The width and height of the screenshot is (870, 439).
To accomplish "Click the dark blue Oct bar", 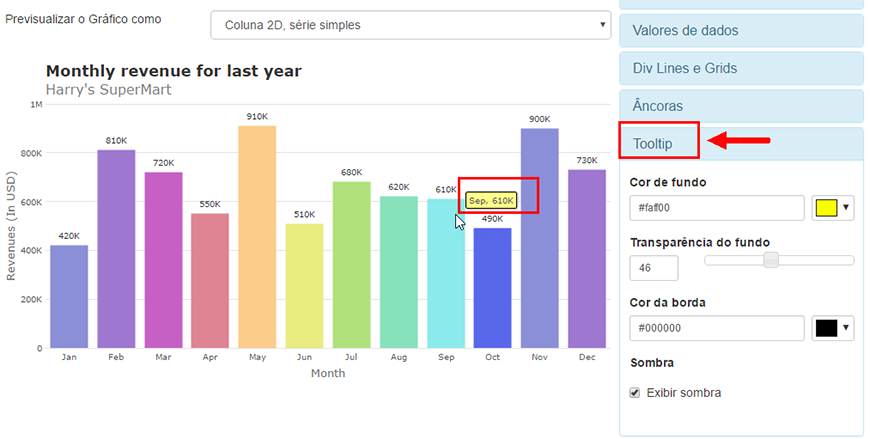I will (492, 288).
